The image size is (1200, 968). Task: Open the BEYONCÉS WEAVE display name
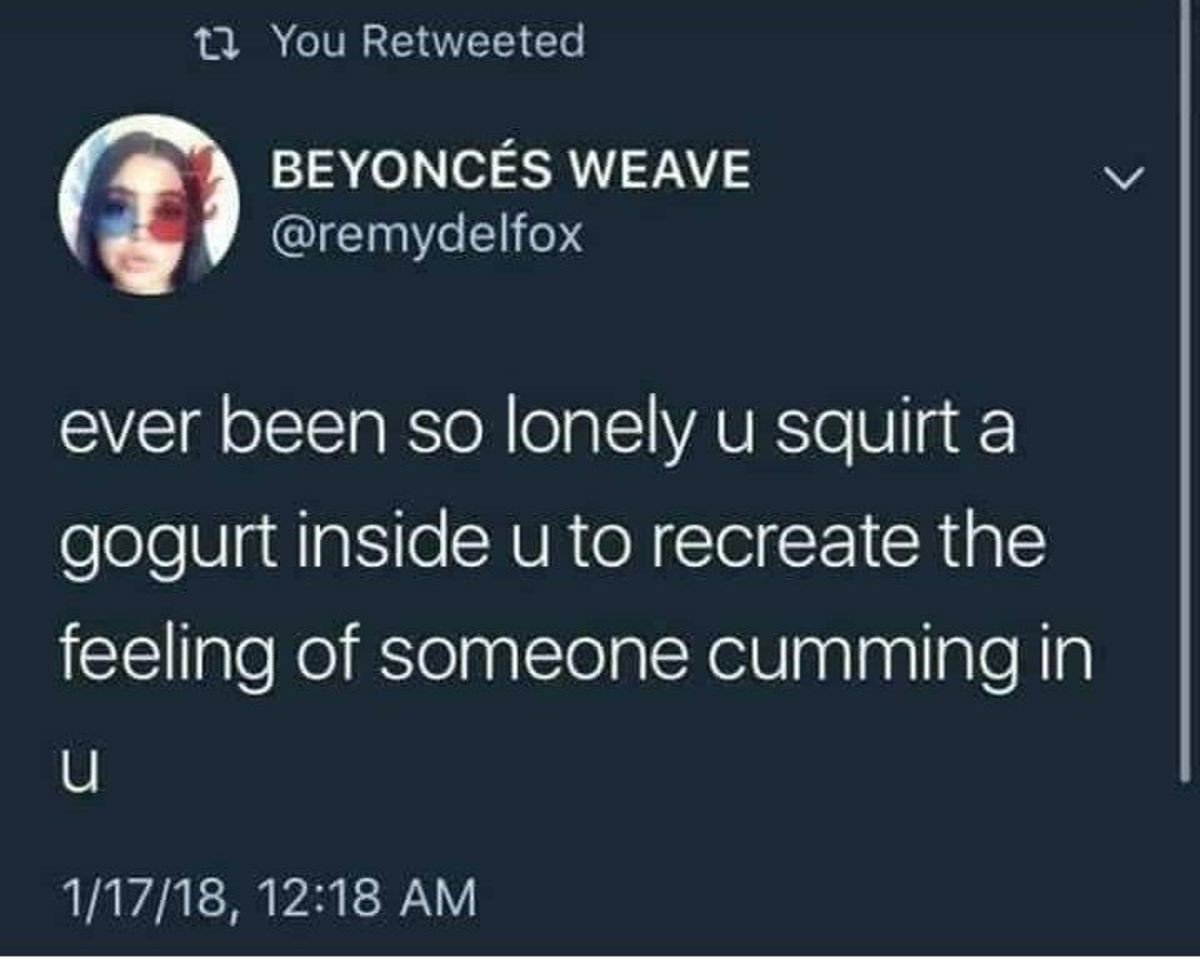tap(512, 169)
